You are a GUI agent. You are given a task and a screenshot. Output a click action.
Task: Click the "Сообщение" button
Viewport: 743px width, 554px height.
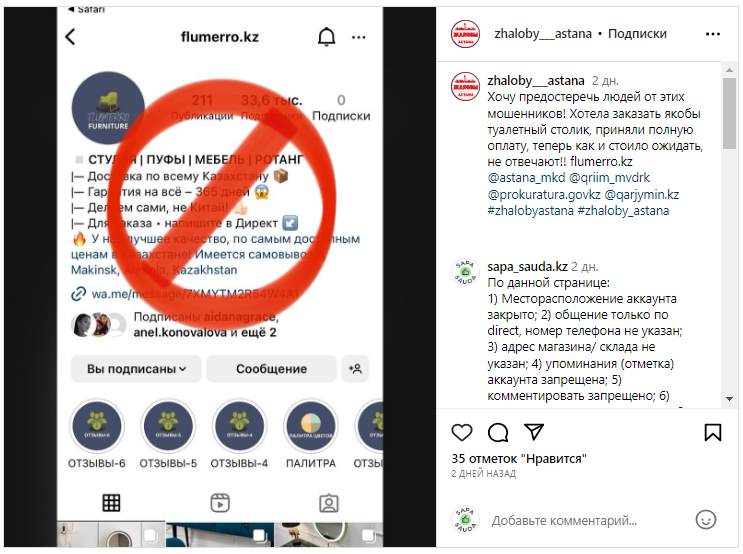tap(272, 369)
